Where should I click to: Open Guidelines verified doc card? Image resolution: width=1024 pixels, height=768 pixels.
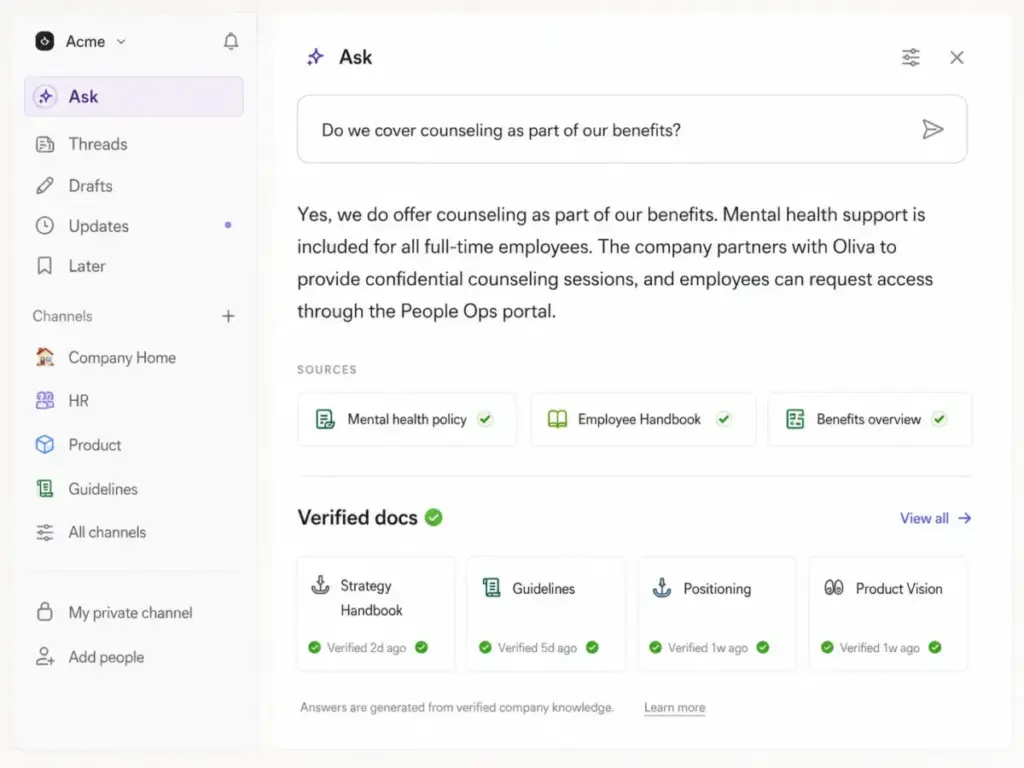[x=547, y=614]
